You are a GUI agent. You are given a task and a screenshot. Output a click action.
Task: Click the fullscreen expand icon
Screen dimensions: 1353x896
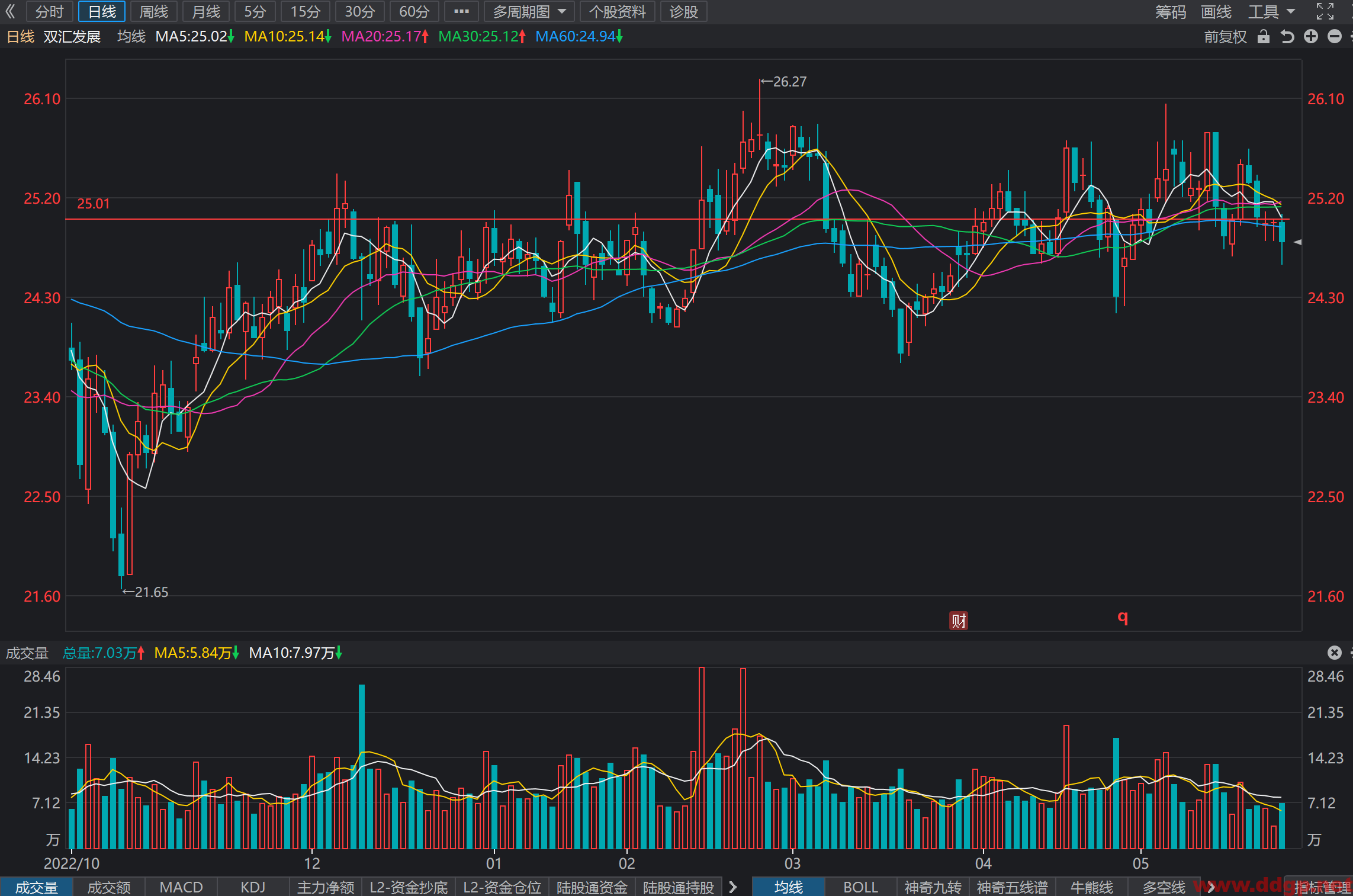1325,11
